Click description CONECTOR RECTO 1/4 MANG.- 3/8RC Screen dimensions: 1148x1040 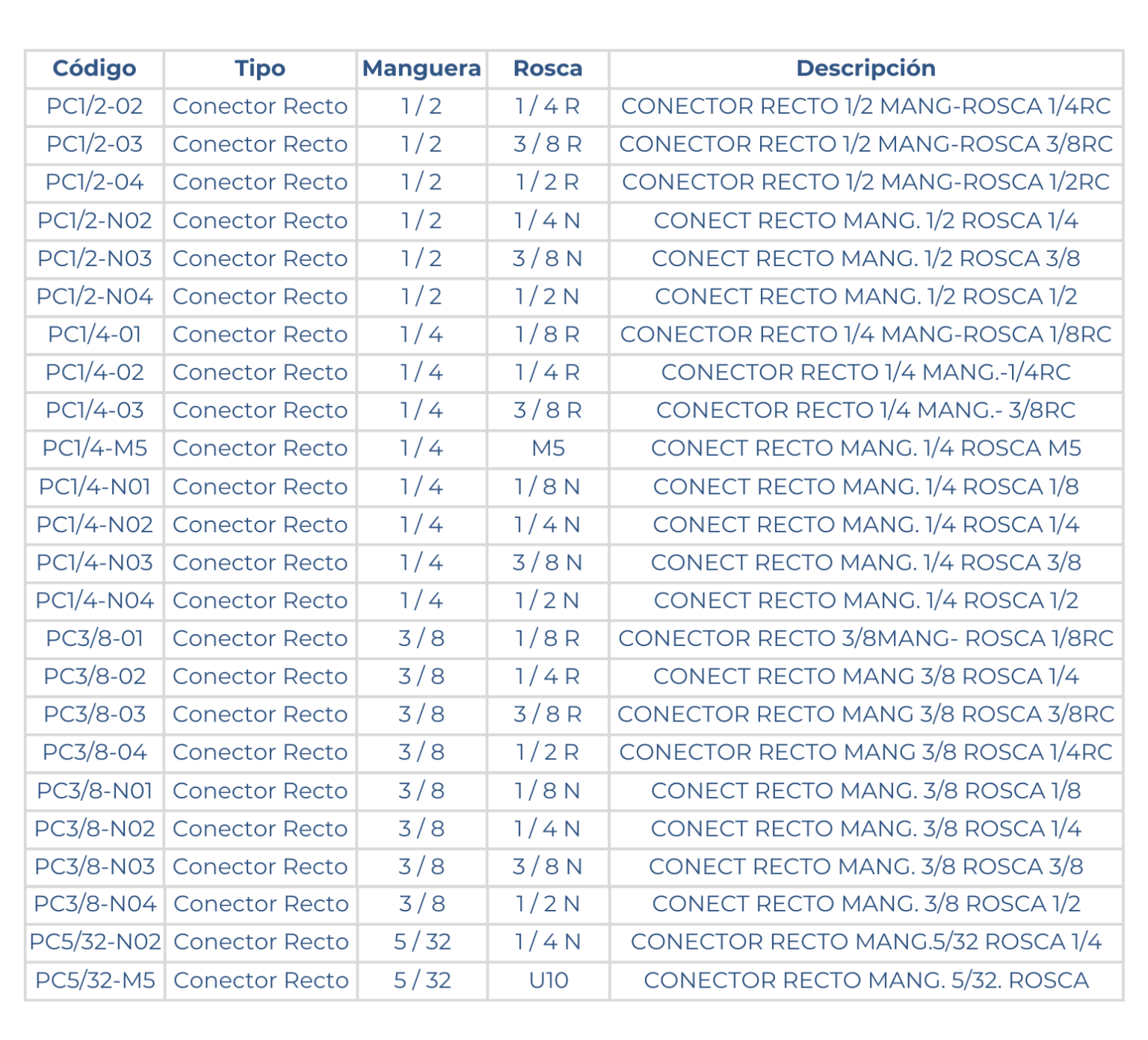coord(865,410)
